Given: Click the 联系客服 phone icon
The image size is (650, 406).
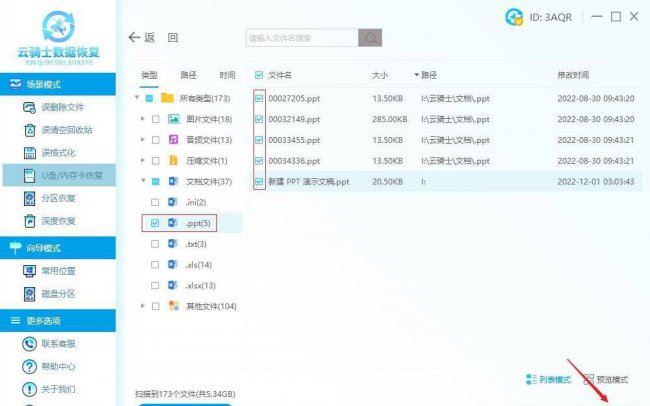Looking at the screenshot, I should (29, 344).
